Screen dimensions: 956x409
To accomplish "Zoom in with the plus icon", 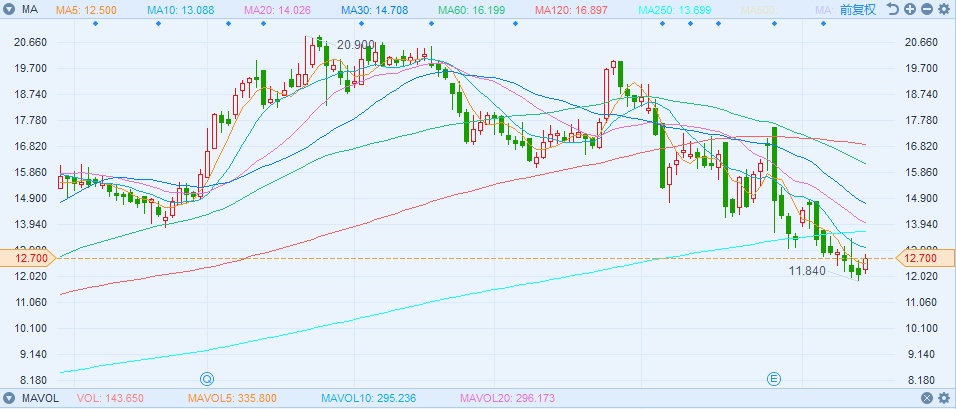I will (x=910, y=9).
